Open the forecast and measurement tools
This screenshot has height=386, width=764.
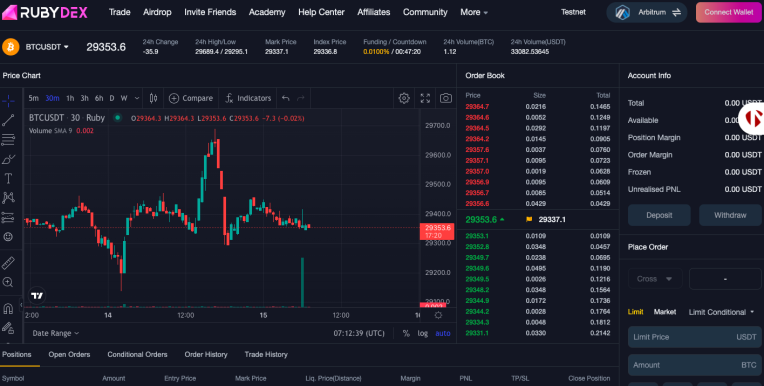(x=8, y=217)
